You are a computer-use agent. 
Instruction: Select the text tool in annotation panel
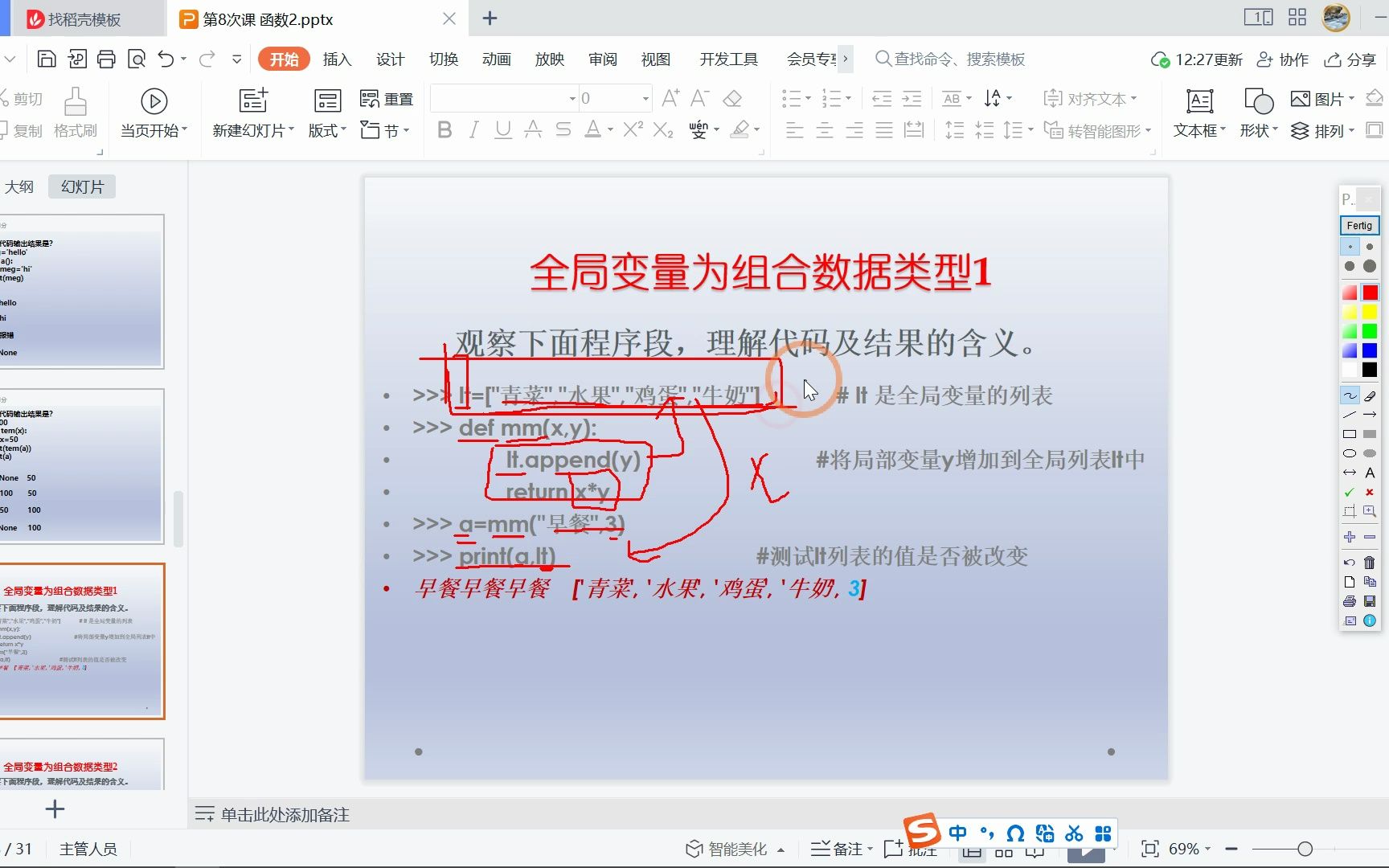[1371, 472]
